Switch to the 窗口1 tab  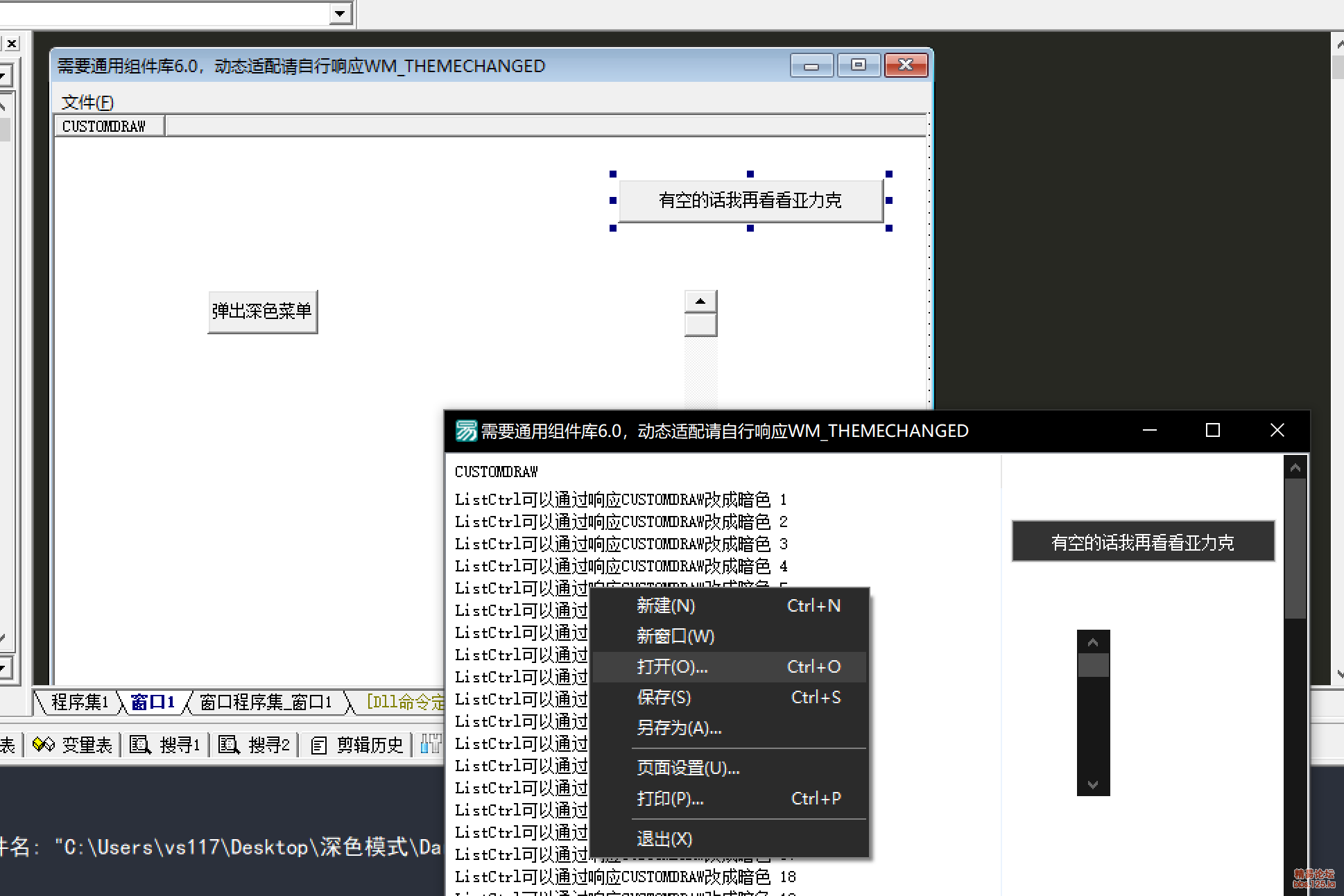tap(153, 702)
